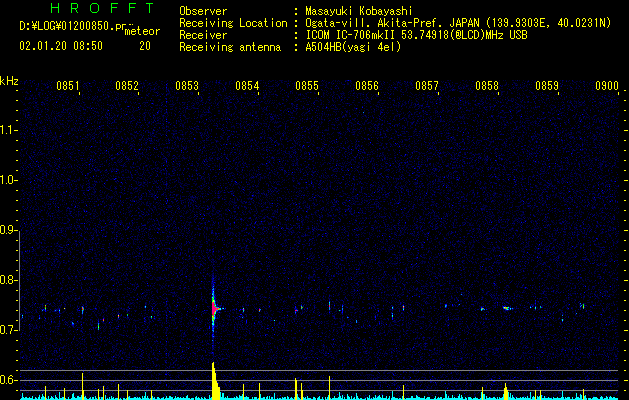629x400 pixels.
Task: Click the 'Observer' field label
Action: click(x=203, y=11)
